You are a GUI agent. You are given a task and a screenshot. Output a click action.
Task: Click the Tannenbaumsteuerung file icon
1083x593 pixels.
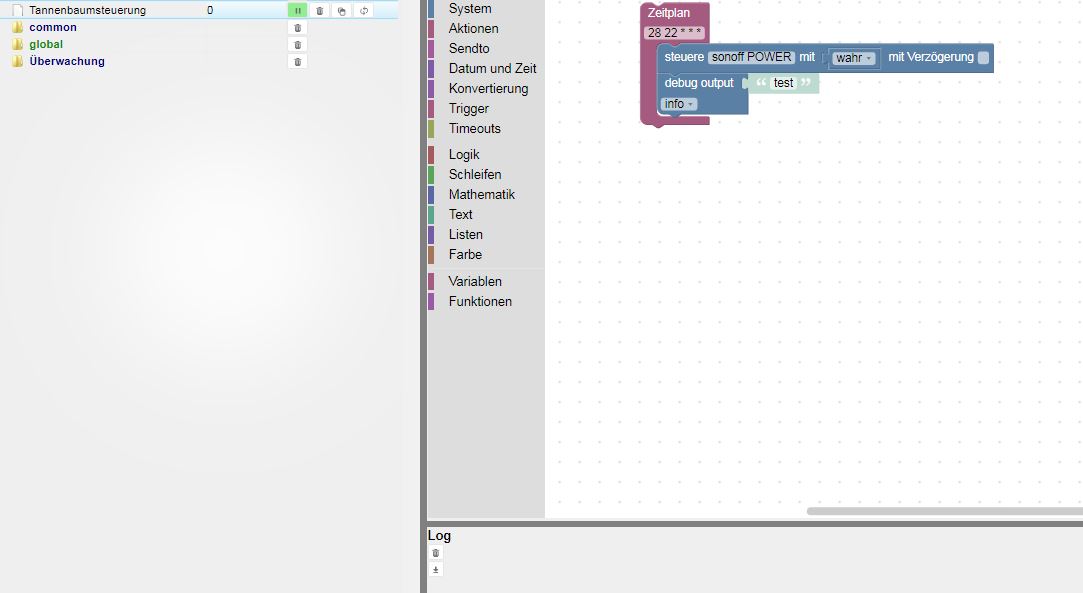click(17, 10)
